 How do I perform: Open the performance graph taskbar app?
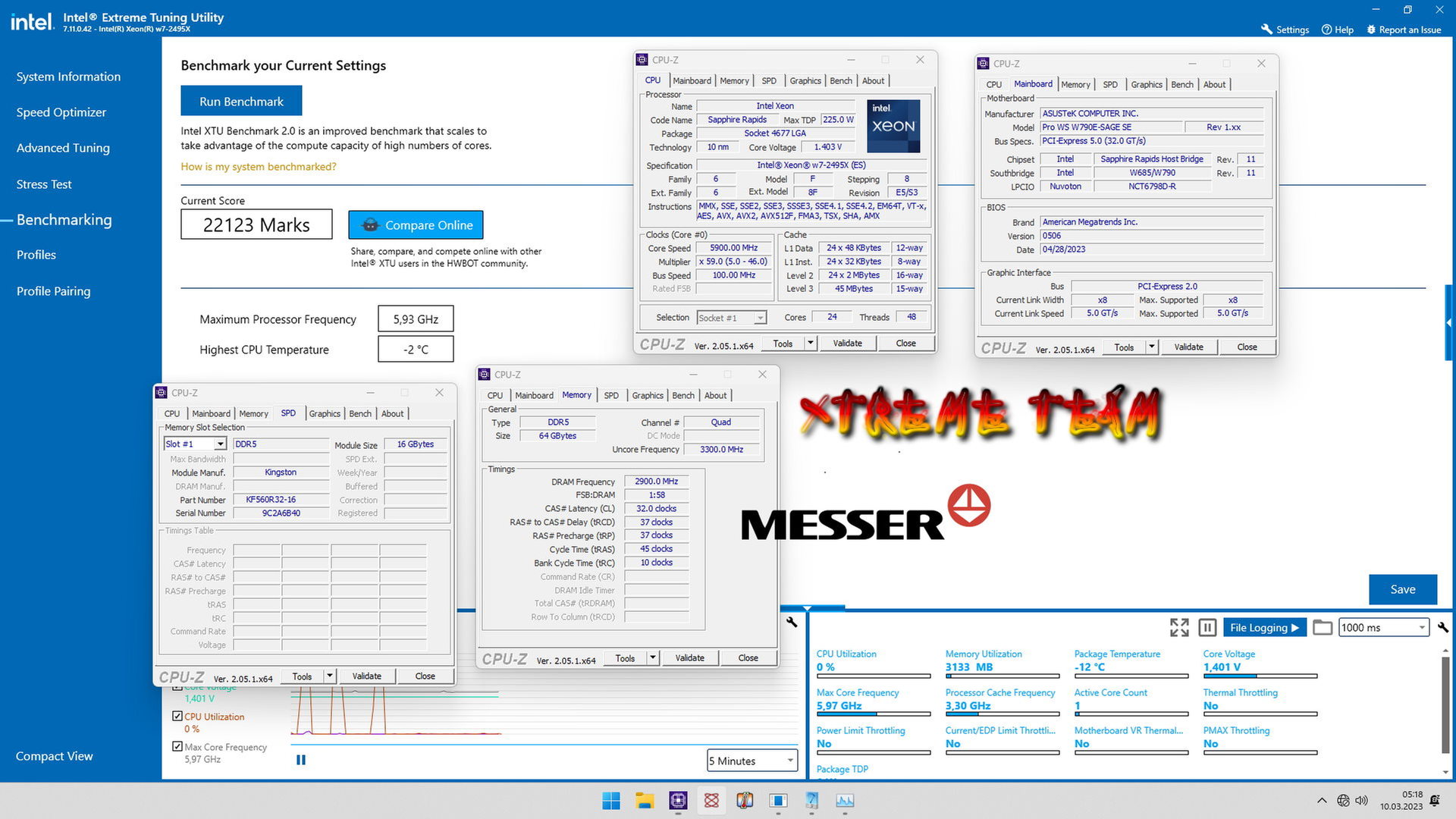pyautogui.click(x=845, y=800)
